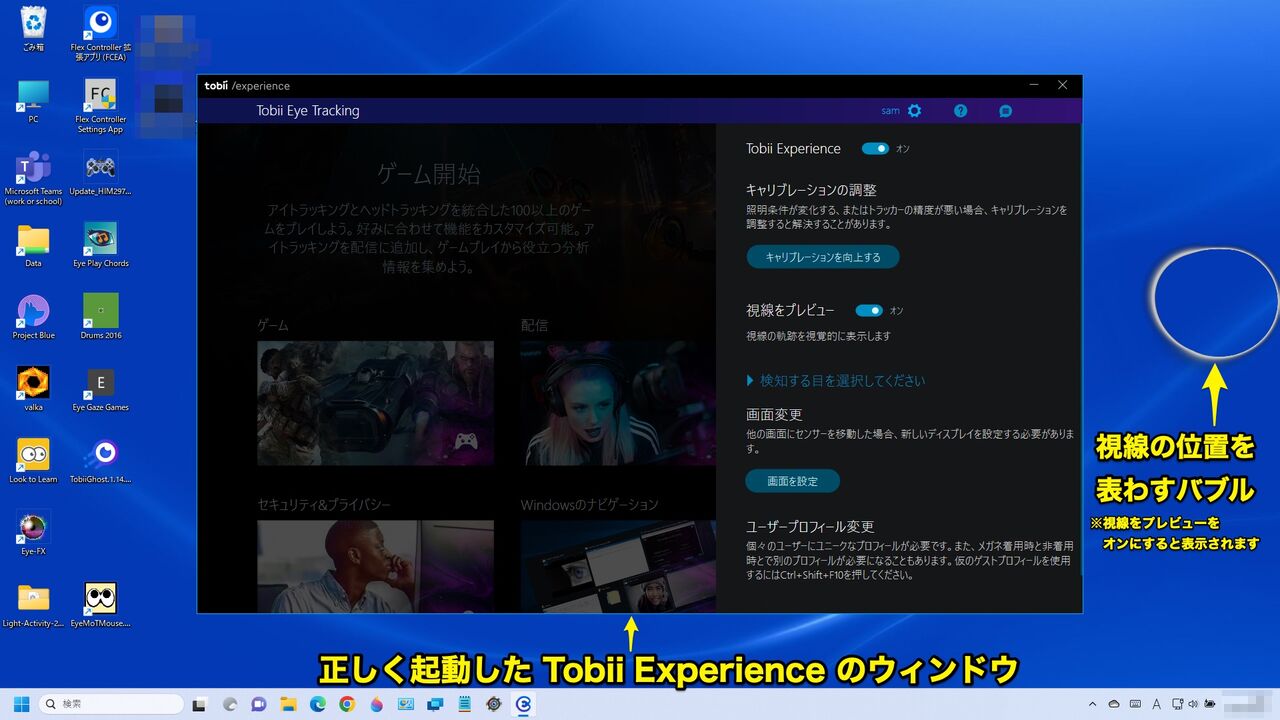Turn off the Tobii Experience switch
Viewport: 1280px width, 720px height.
point(875,148)
